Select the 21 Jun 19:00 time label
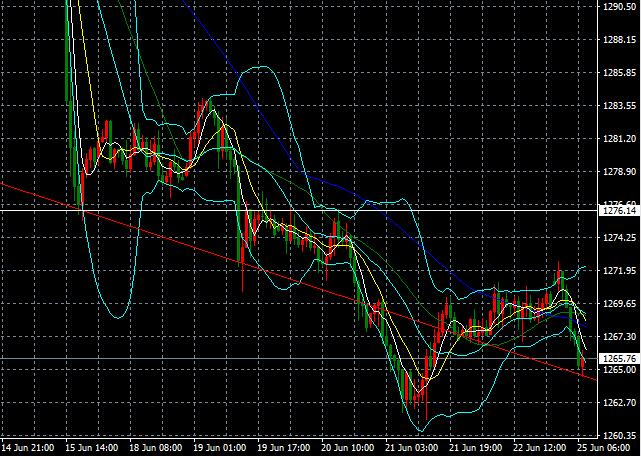The width and height of the screenshot is (642, 456). click(476, 448)
